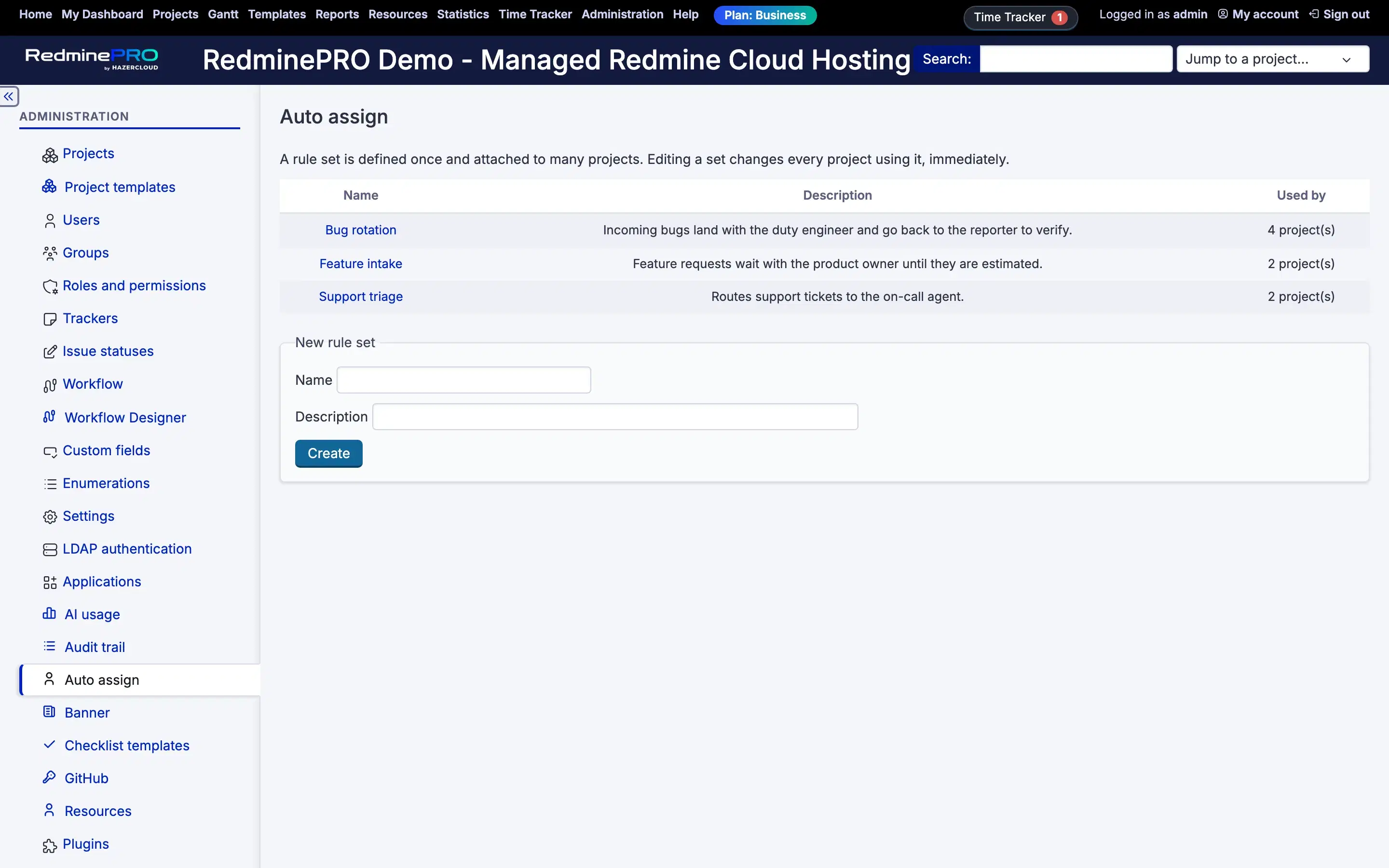The width and height of the screenshot is (1389, 868).
Task: Click the Time Tracker badge button
Action: tap(1020, 17)
